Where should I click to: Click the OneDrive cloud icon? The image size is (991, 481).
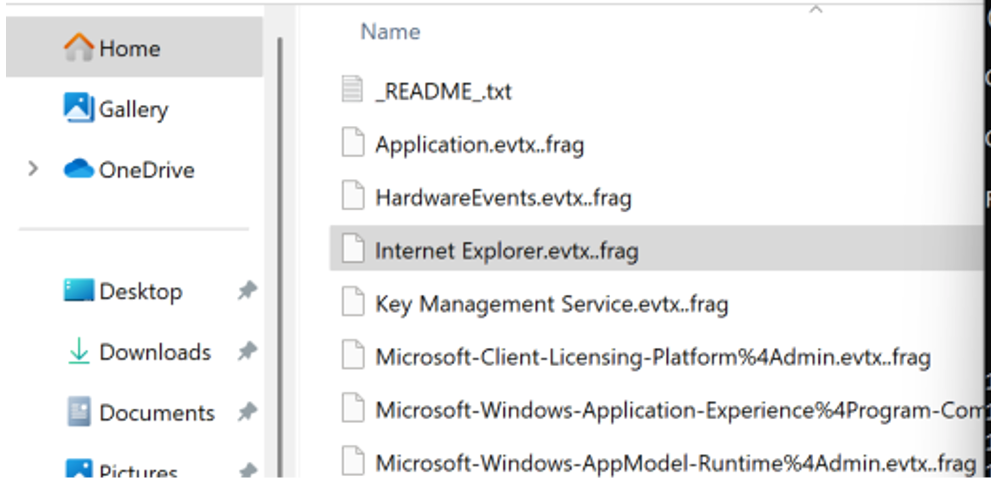79,169
